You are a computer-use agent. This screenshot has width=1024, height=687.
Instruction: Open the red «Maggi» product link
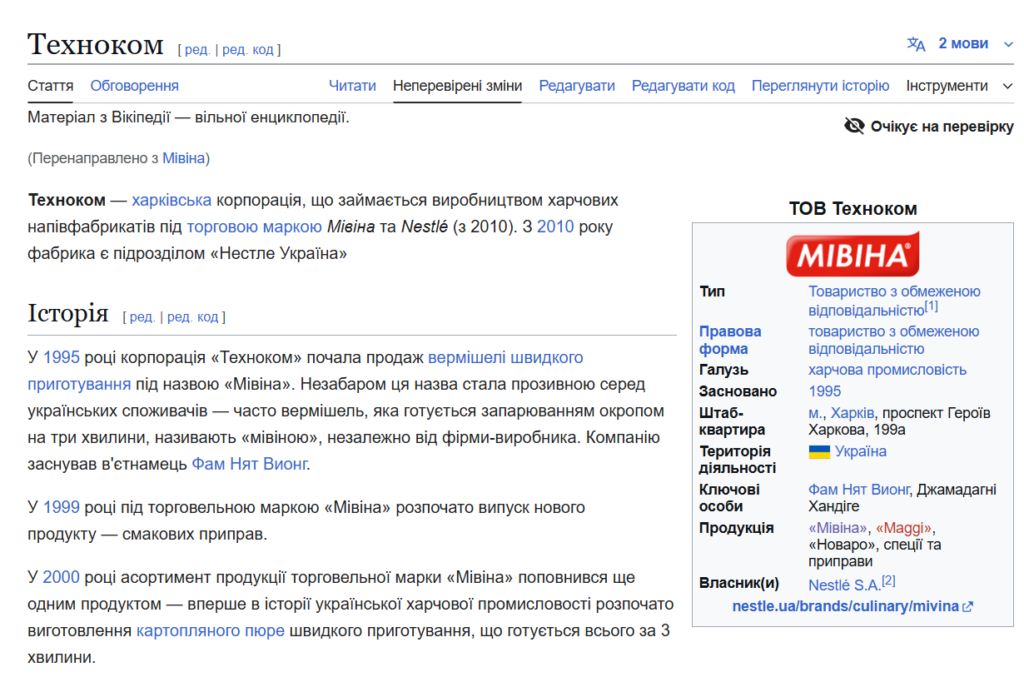[903, 528]
